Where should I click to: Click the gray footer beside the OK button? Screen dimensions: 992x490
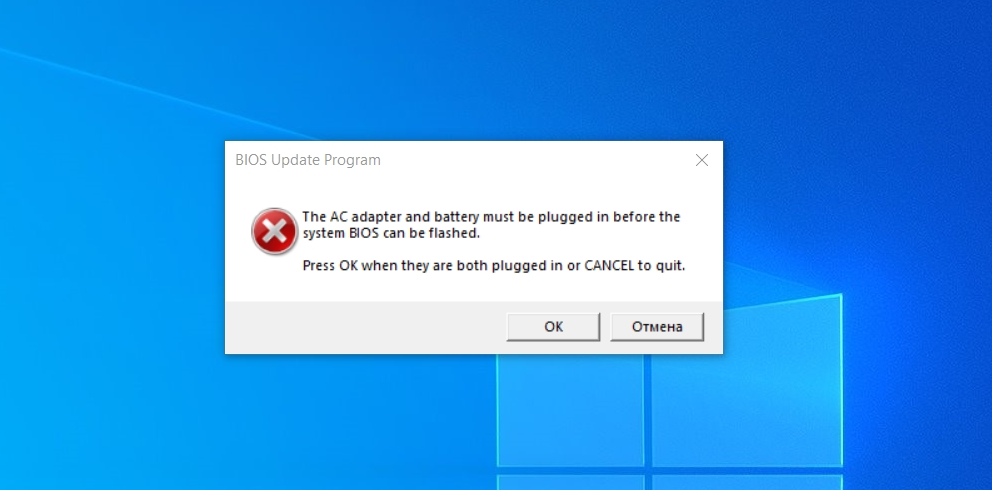coord(366,327)
